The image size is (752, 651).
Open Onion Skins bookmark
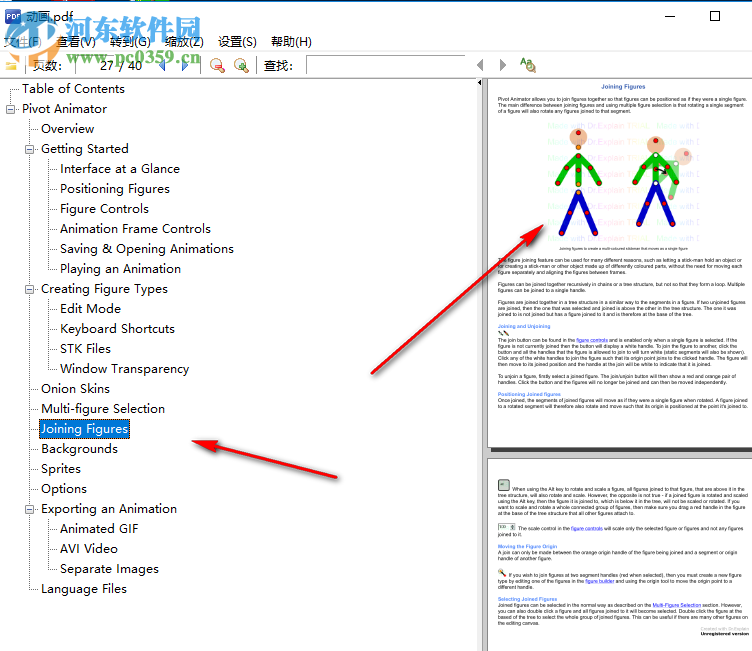coord(75,389)
